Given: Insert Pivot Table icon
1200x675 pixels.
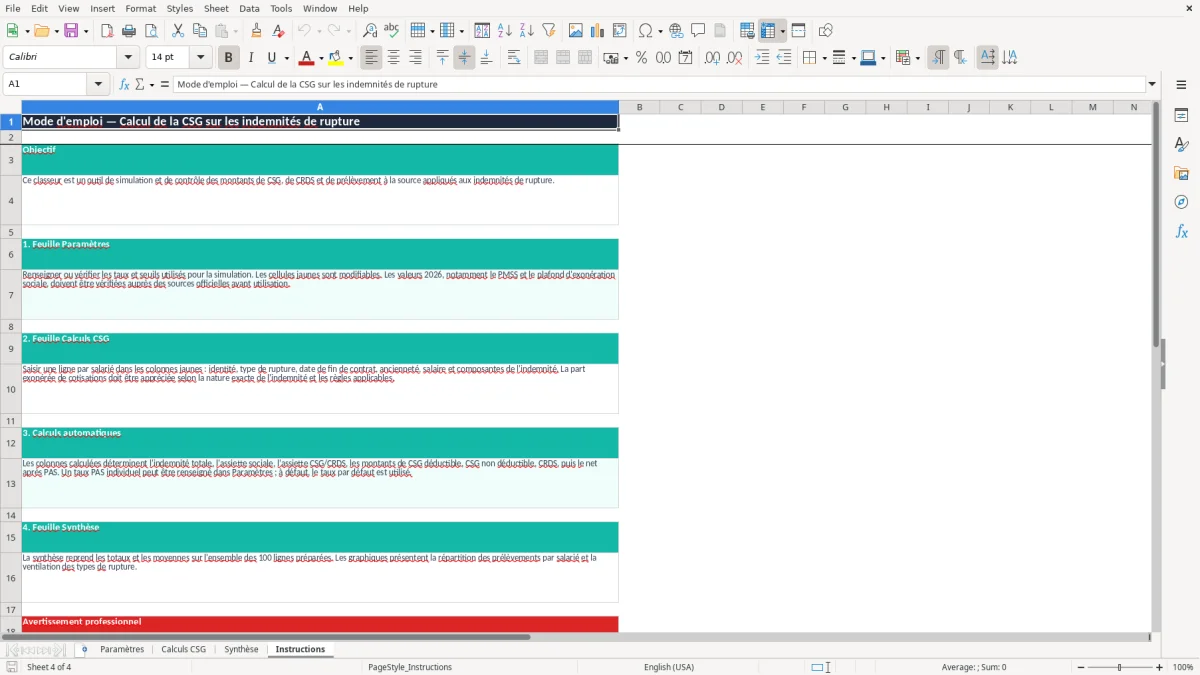Looking at the screenshot, I should click(619, 31).
